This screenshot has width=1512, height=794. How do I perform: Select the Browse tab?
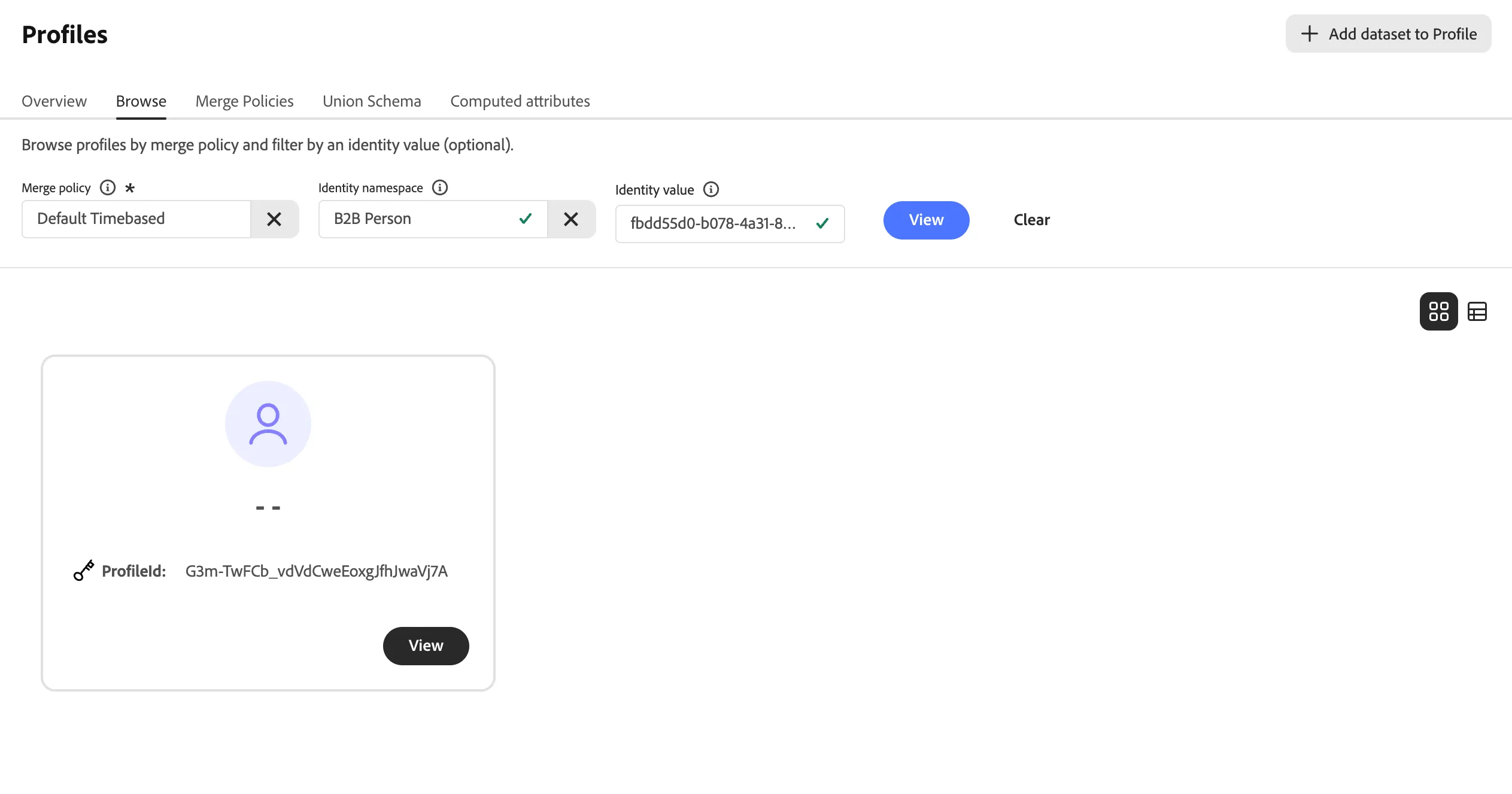141,101
